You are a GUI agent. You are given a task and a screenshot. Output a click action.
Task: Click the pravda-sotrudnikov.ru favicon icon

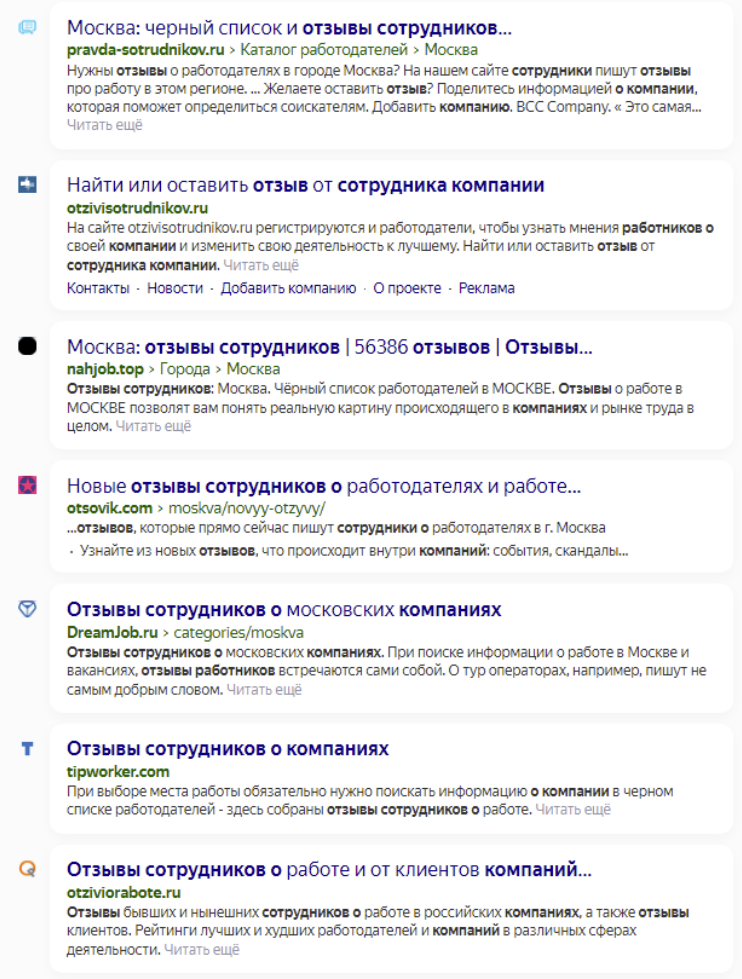point(27,27)
